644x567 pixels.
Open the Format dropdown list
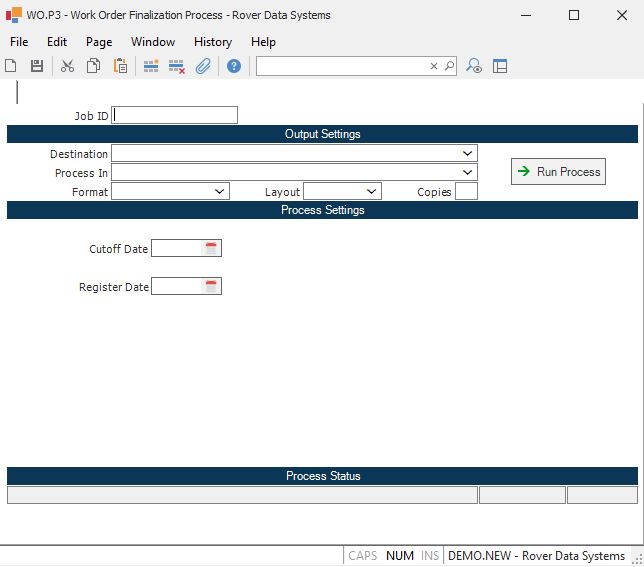(x=220, y=192)
